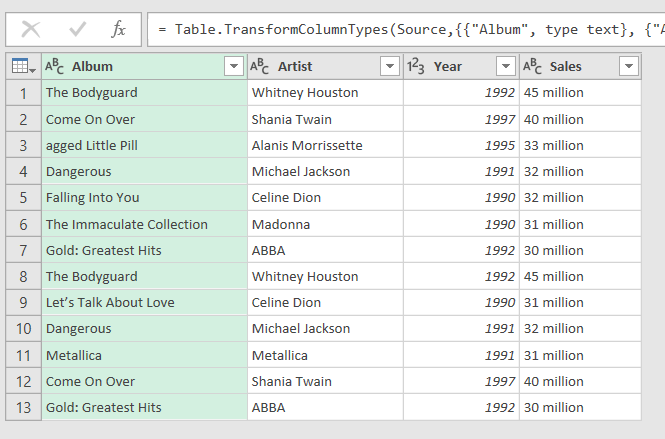
Task: Click Shania Twain cell in row 2
Action: point(325,120)
